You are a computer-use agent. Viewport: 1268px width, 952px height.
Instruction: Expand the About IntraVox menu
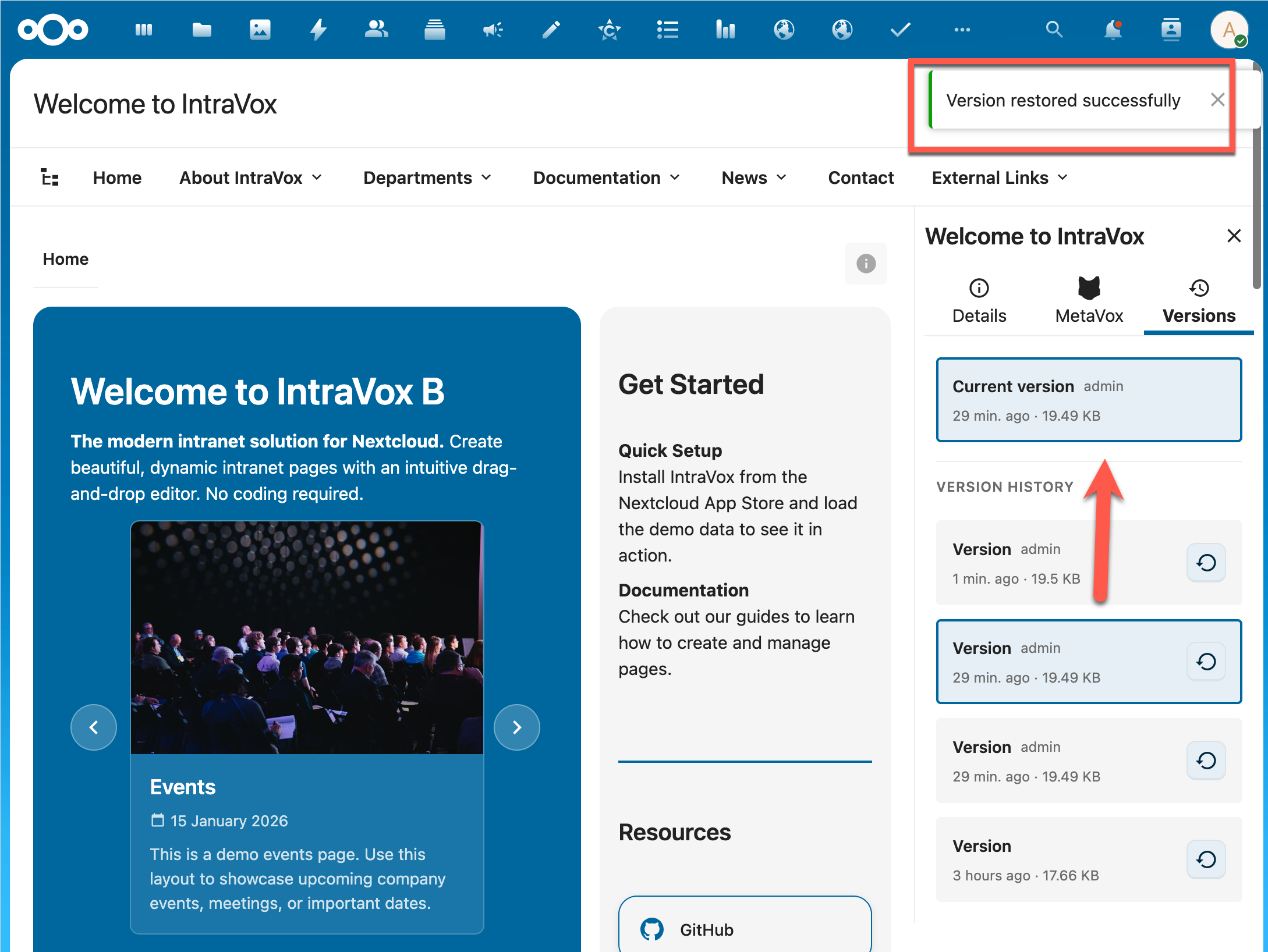tap(251, 177)
